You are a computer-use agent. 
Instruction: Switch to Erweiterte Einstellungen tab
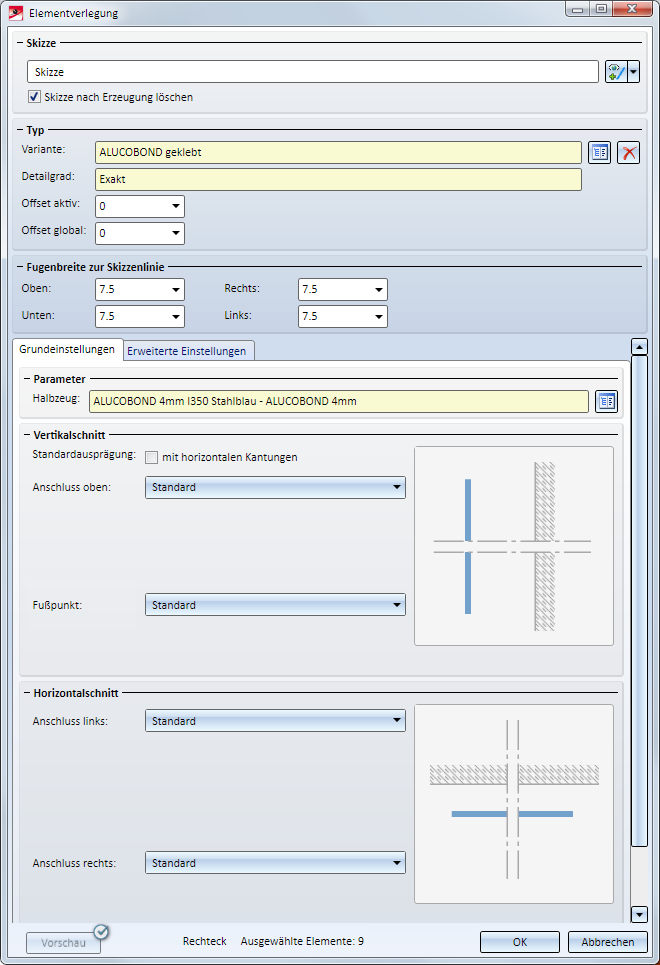point(187,351)
